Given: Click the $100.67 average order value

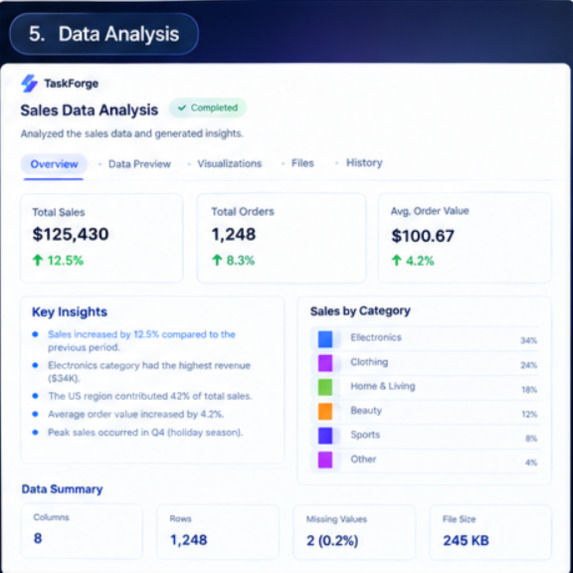Looking at the screenshot, I should coord(423,236).
